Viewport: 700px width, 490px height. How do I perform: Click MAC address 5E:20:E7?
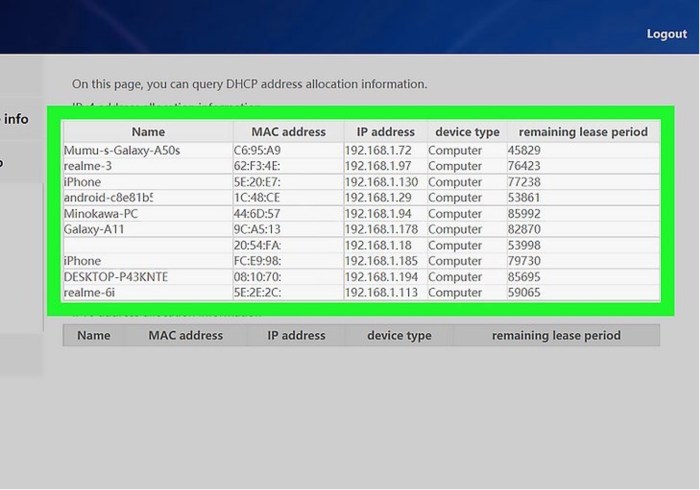tap(257, 182)
